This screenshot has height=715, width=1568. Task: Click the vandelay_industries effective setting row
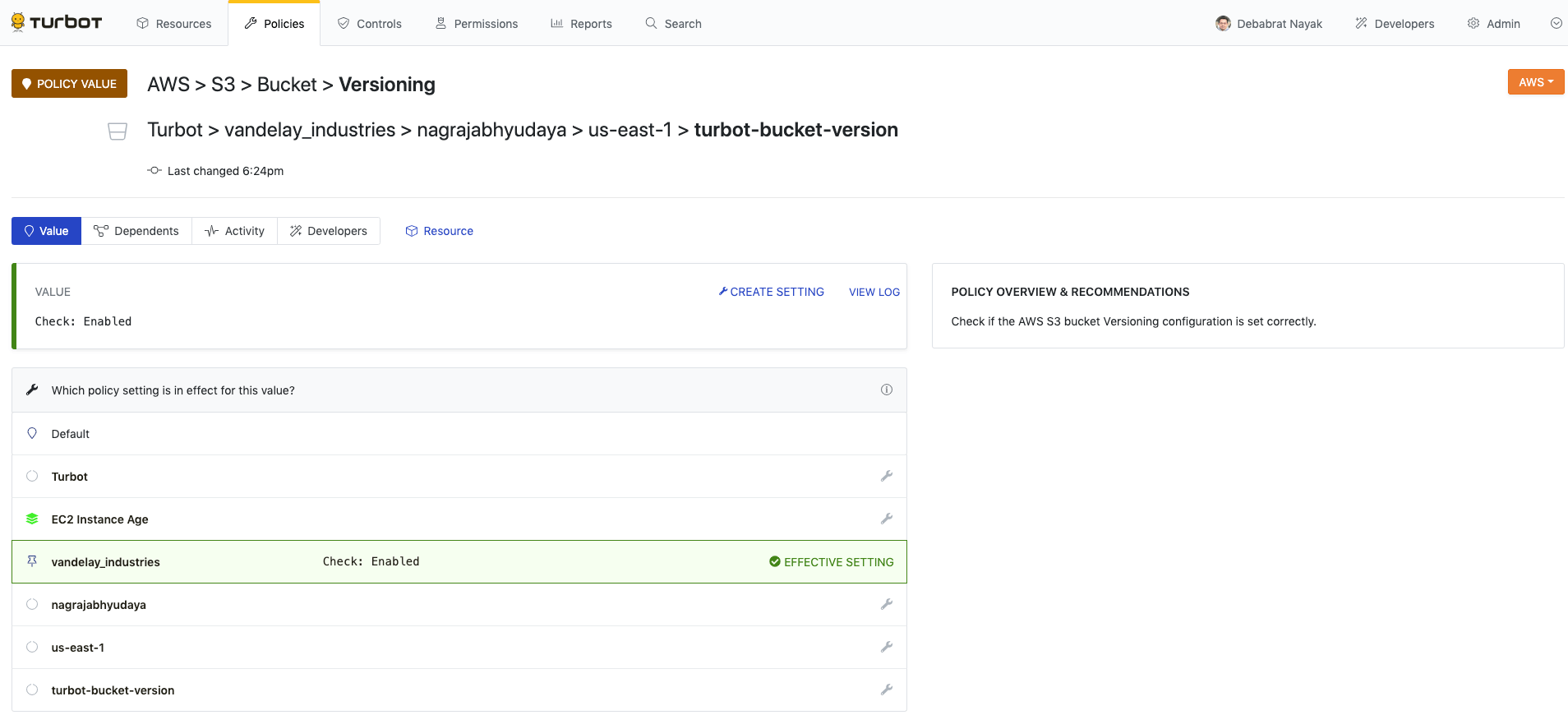[x=459, y=562]
